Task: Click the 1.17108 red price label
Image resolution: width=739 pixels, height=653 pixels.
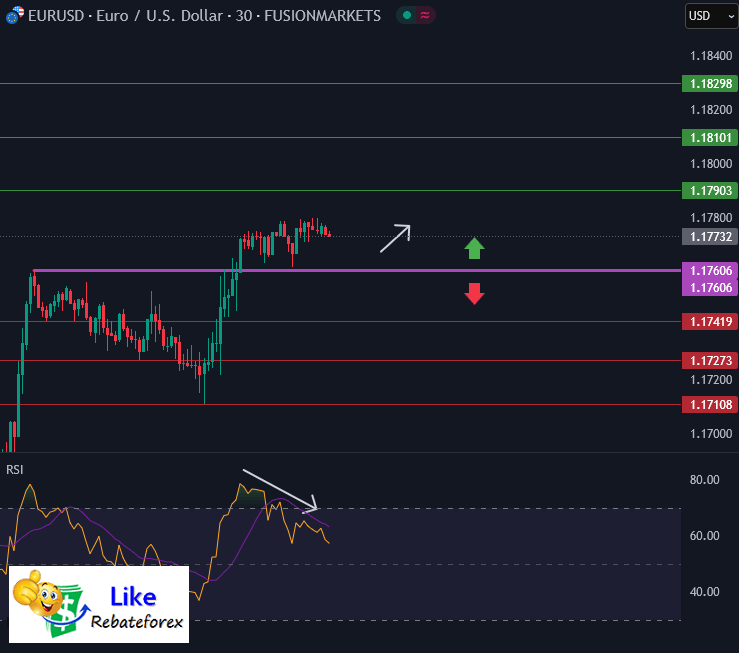Action: pyautogui.click(x=710, y=405)
